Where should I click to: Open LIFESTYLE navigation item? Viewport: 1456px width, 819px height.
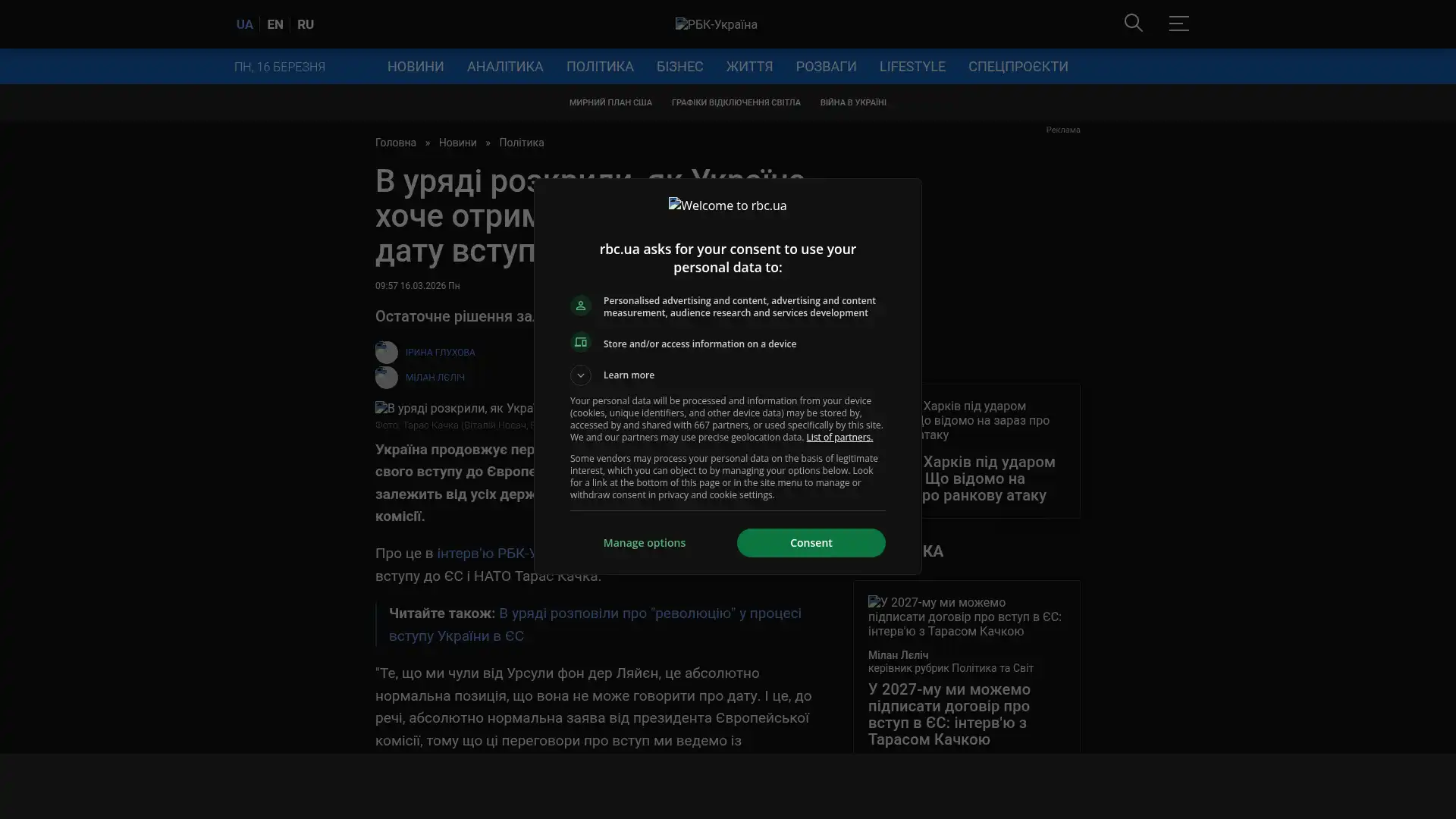pyautogui.click(x=912, y=67)
